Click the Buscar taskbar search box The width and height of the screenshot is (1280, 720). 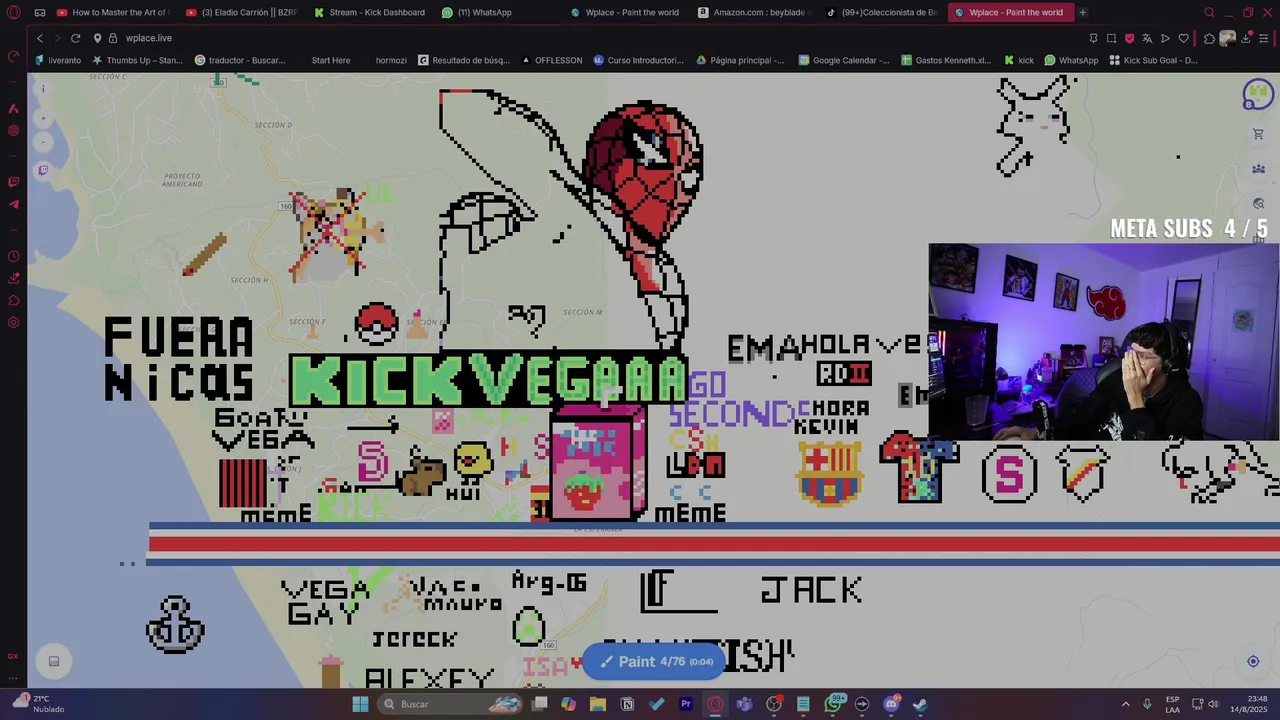[x=452, y=704]
